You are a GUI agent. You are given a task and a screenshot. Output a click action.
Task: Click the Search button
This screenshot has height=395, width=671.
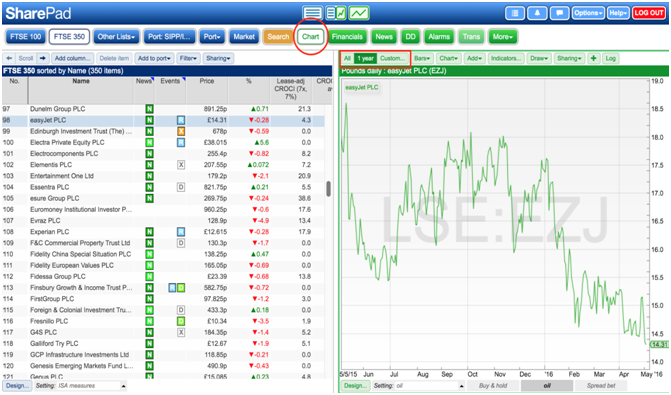coord(278,37)
